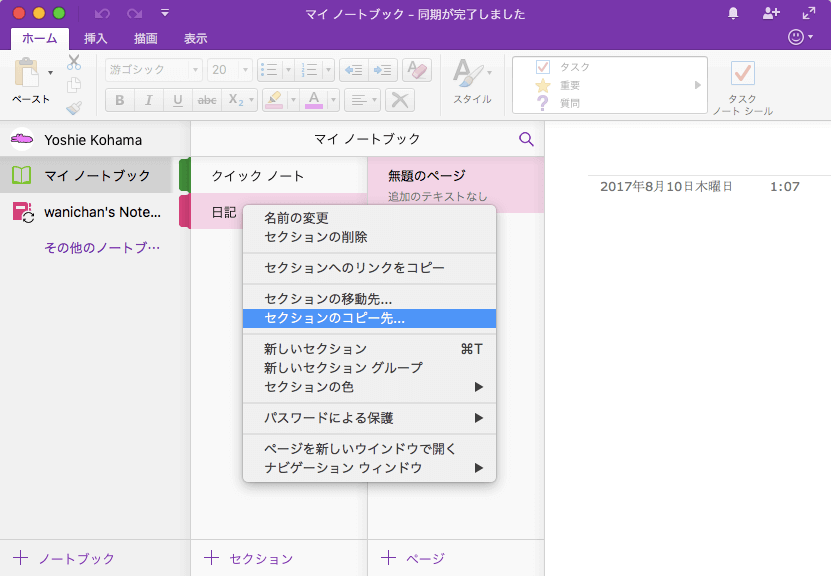
Task: Toggle Bold formatting
Action: click(120, 100)
